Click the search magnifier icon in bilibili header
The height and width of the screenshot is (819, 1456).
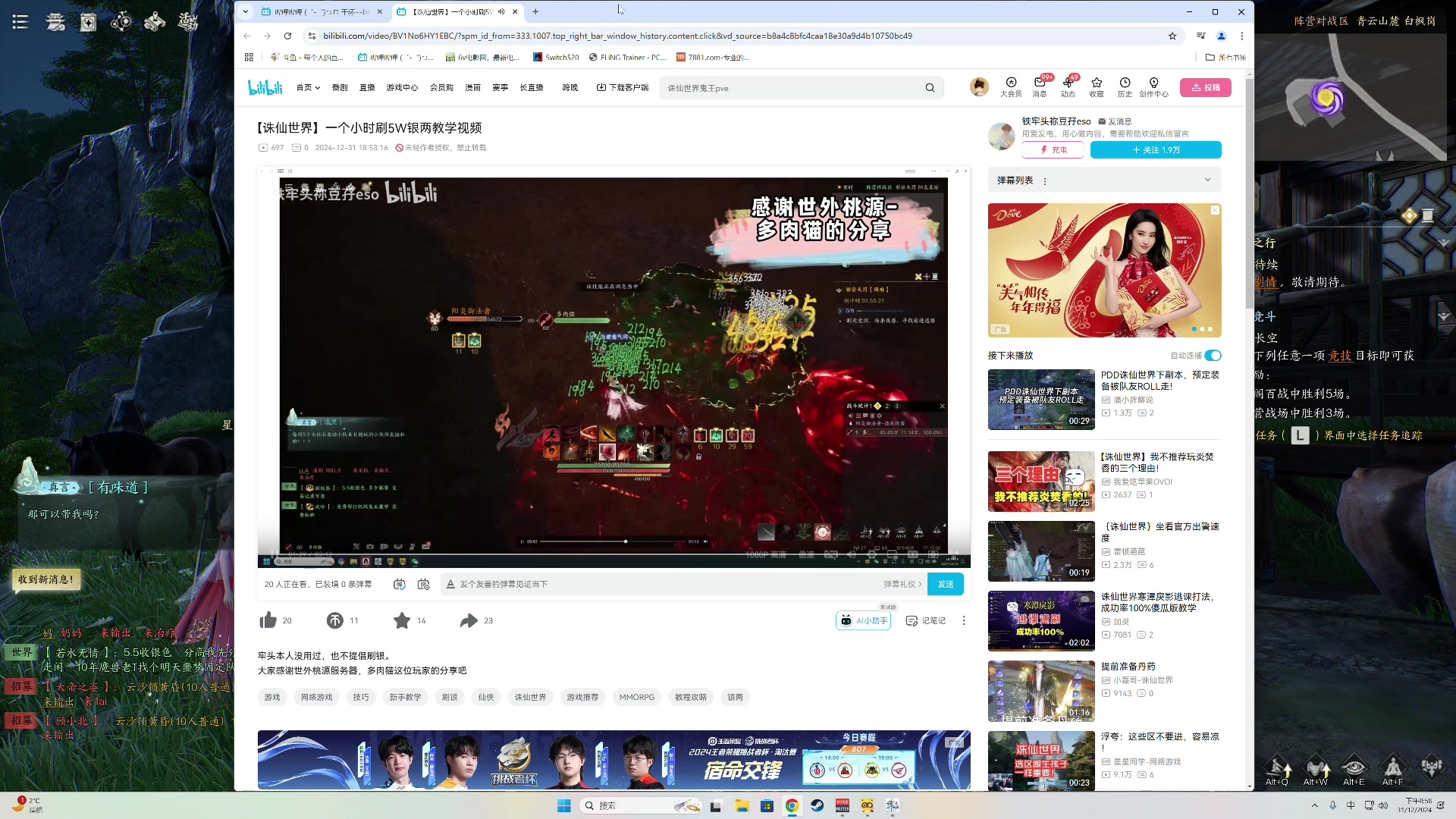(x=930, y=88)
